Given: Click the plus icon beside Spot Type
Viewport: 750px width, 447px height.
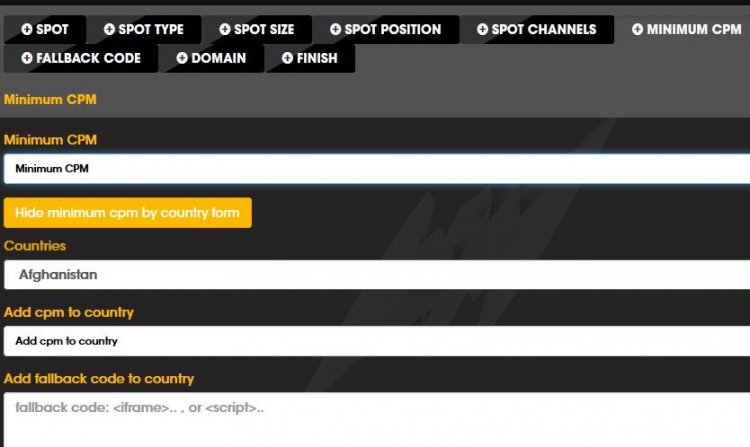Looking at the screenshot, I should point(109,29).
